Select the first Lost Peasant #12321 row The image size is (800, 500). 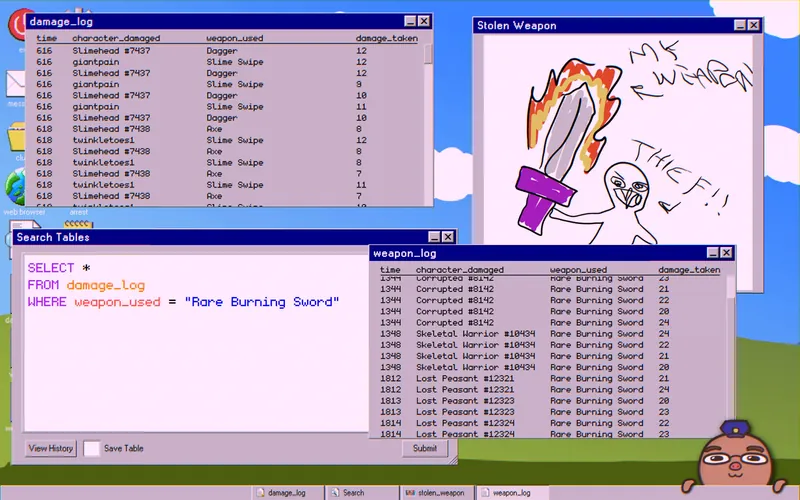tap(550, 379)
